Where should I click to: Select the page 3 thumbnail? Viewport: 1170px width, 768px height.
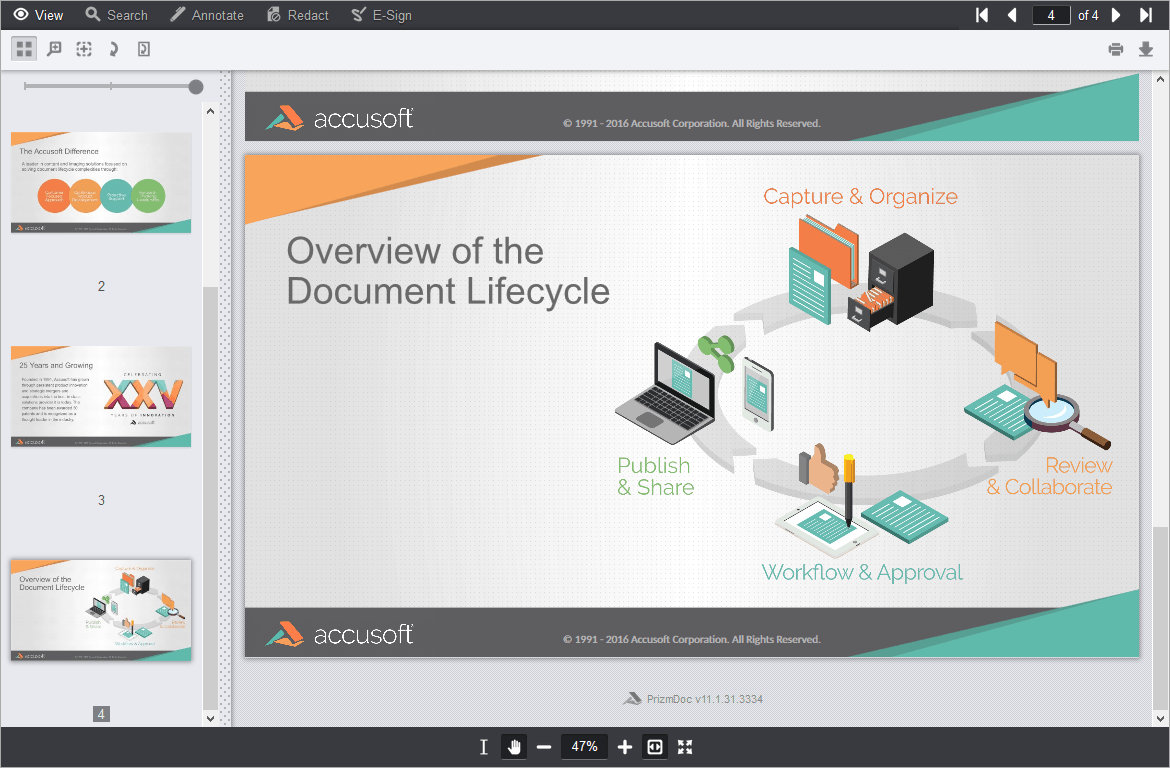[x=100, y=397]
